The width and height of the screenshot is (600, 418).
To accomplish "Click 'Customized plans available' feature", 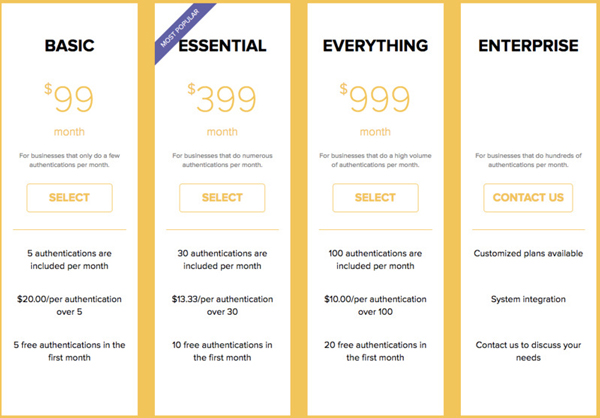I will [529, 253].
